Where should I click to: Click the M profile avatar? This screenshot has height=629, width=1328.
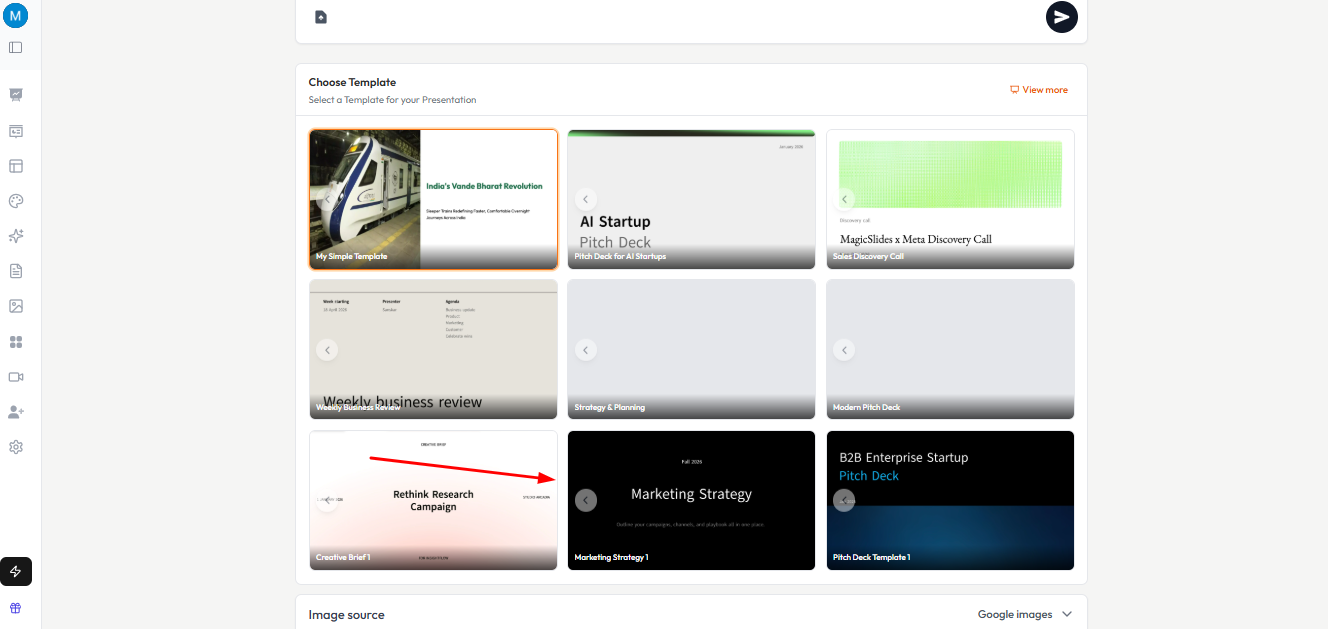[16, 15]
